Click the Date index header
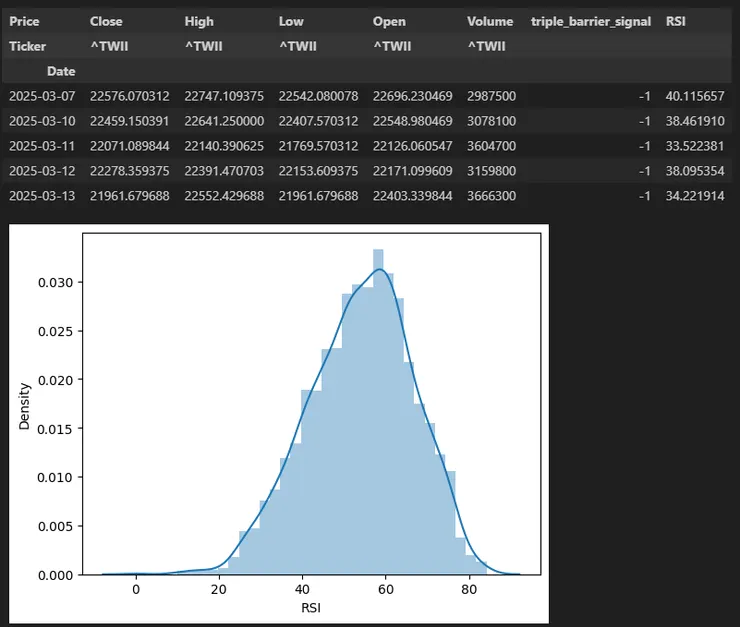The image size is (740, 627). click(60, 71)
